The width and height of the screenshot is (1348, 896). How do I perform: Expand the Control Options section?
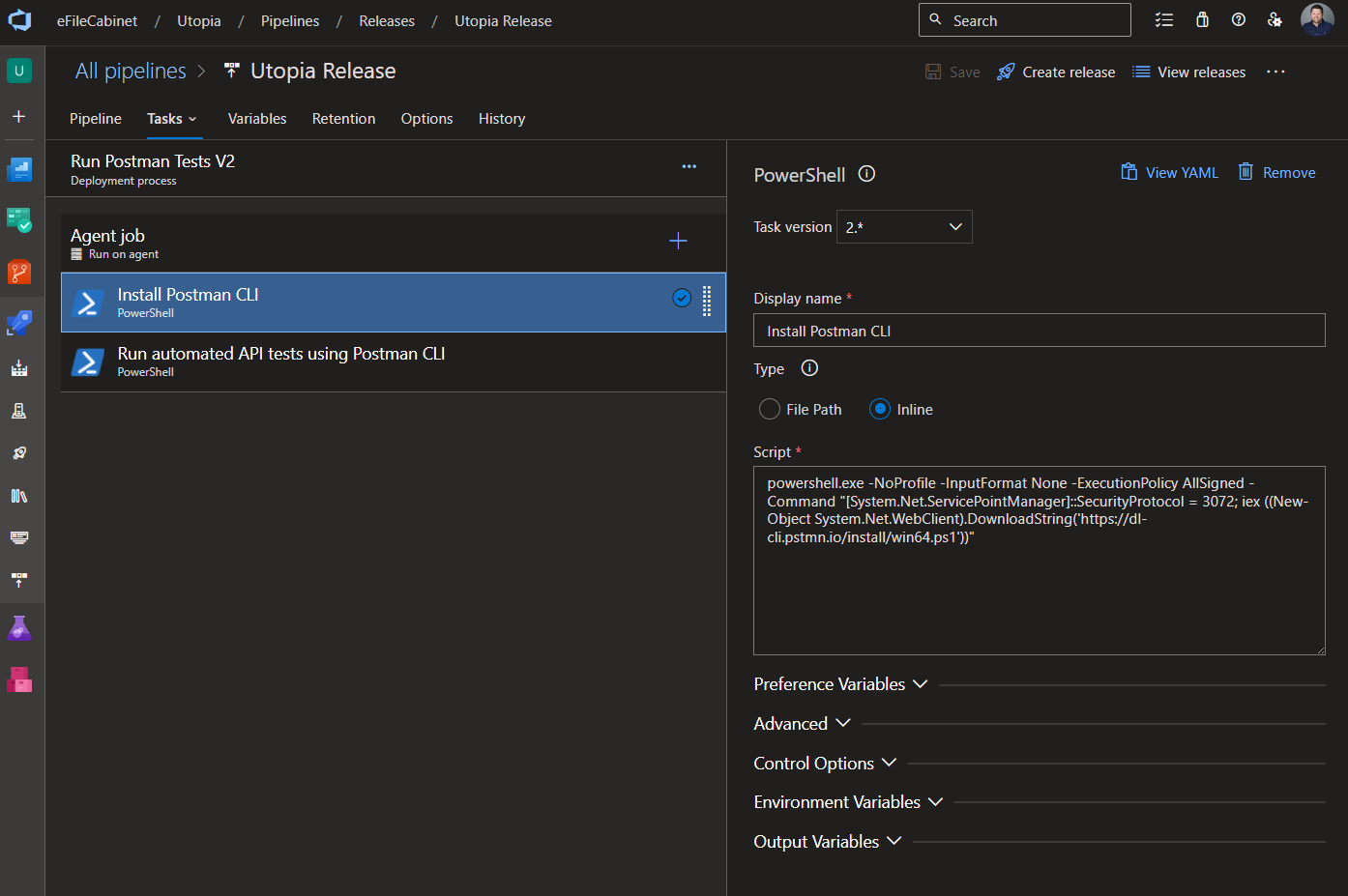(825, 764)
